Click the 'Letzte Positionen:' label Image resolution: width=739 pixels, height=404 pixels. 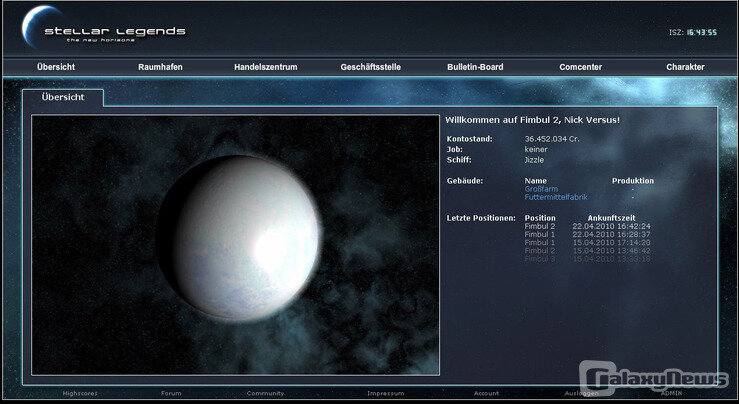point(481,218)
